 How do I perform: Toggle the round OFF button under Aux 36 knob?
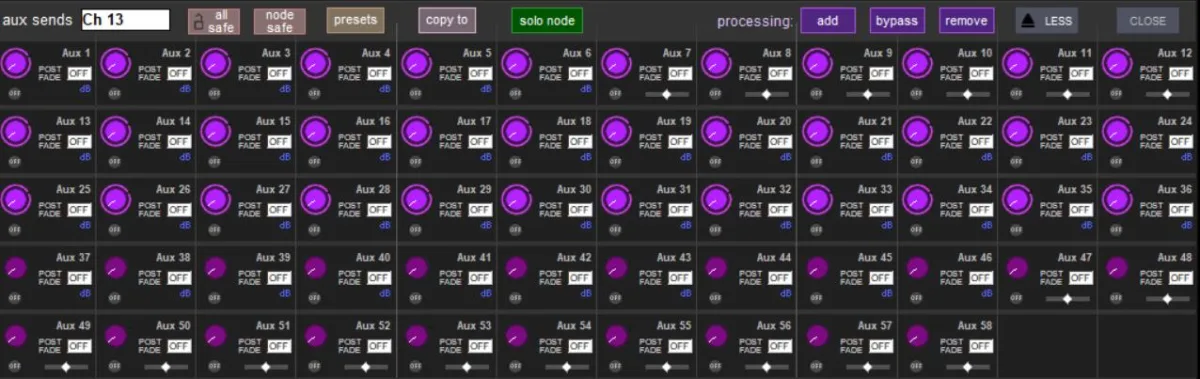(x=1116, y=229)
